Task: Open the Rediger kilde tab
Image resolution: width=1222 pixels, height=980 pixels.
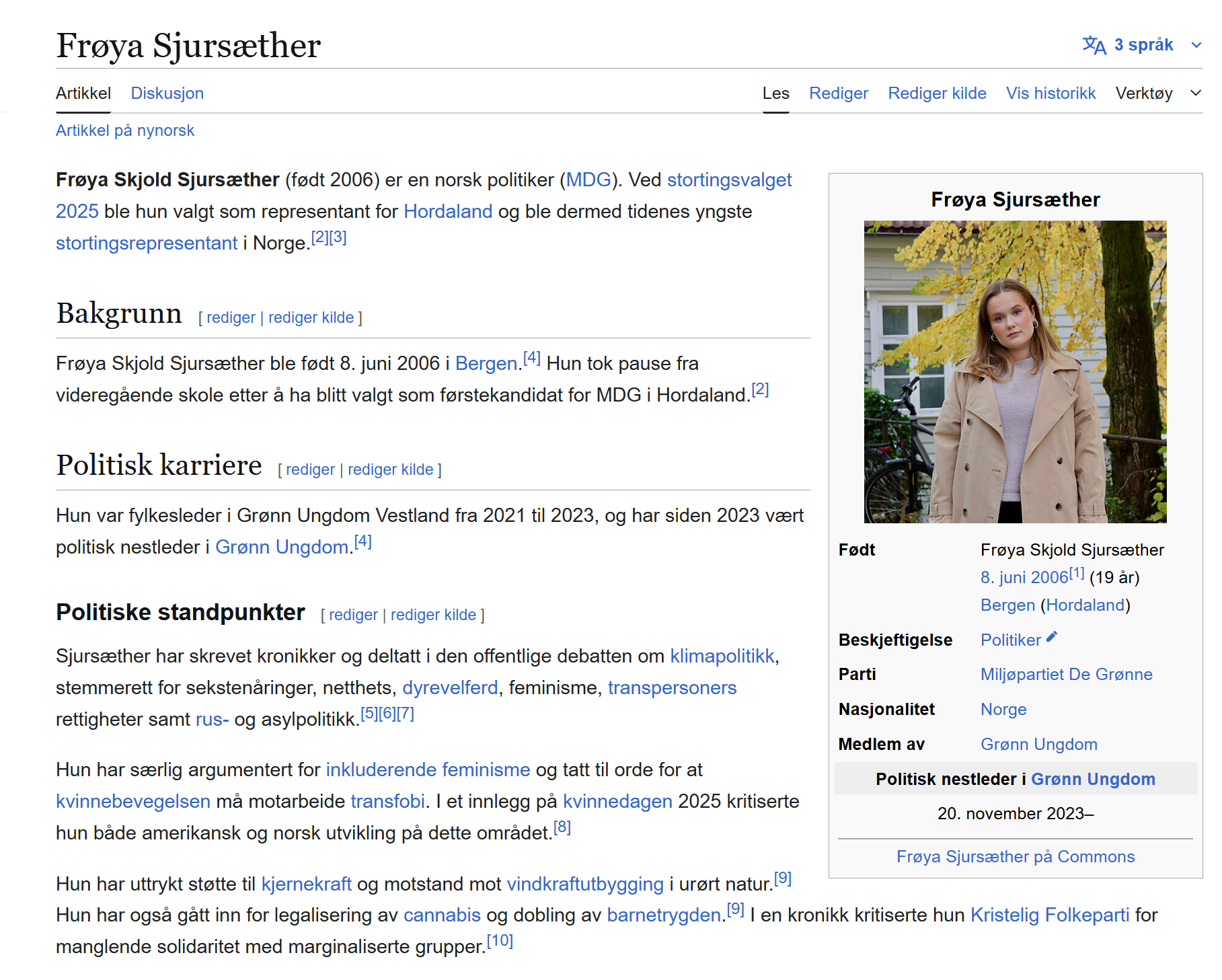Action: [x=938, y=93]
